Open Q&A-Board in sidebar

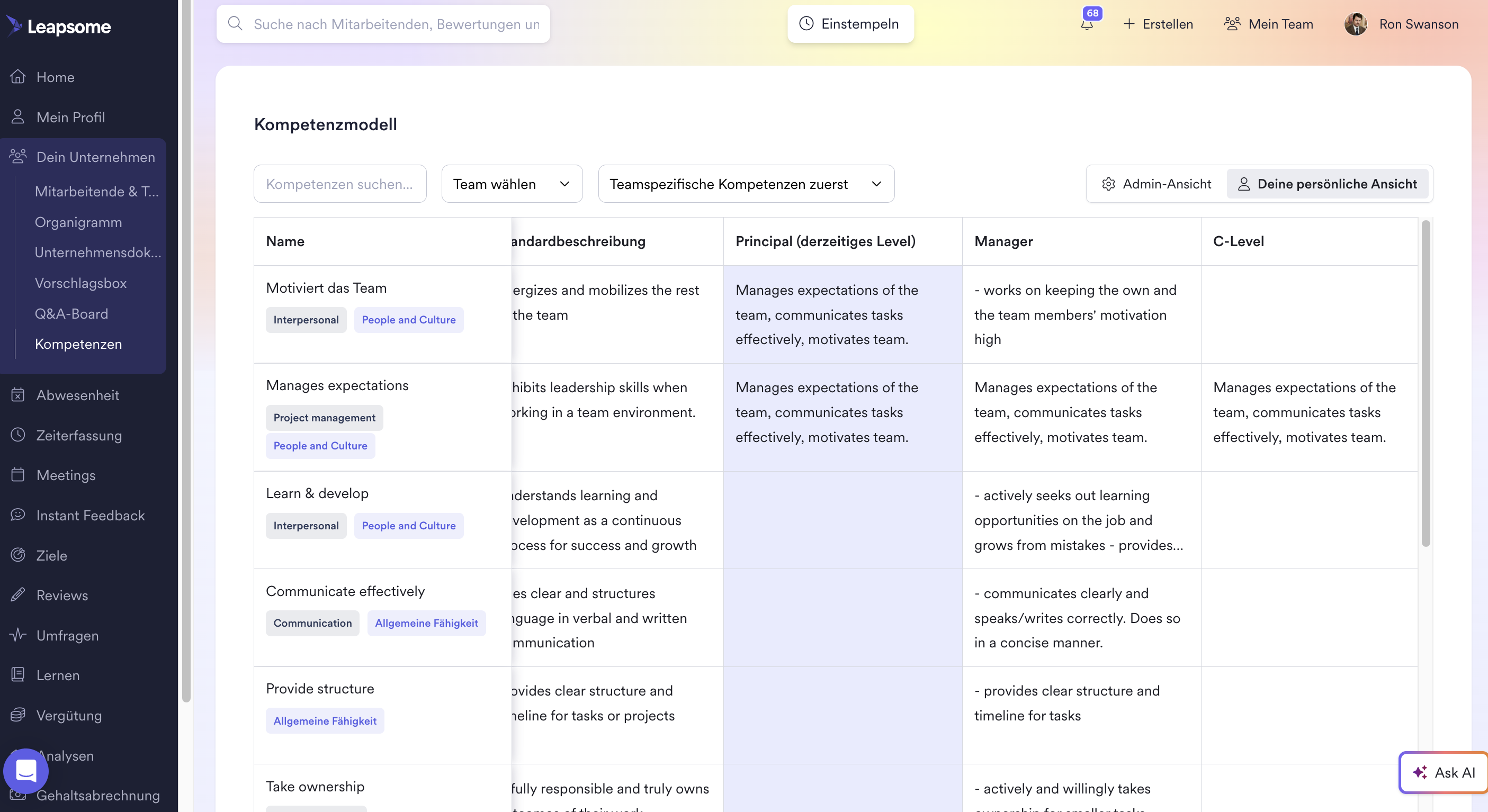71,313
